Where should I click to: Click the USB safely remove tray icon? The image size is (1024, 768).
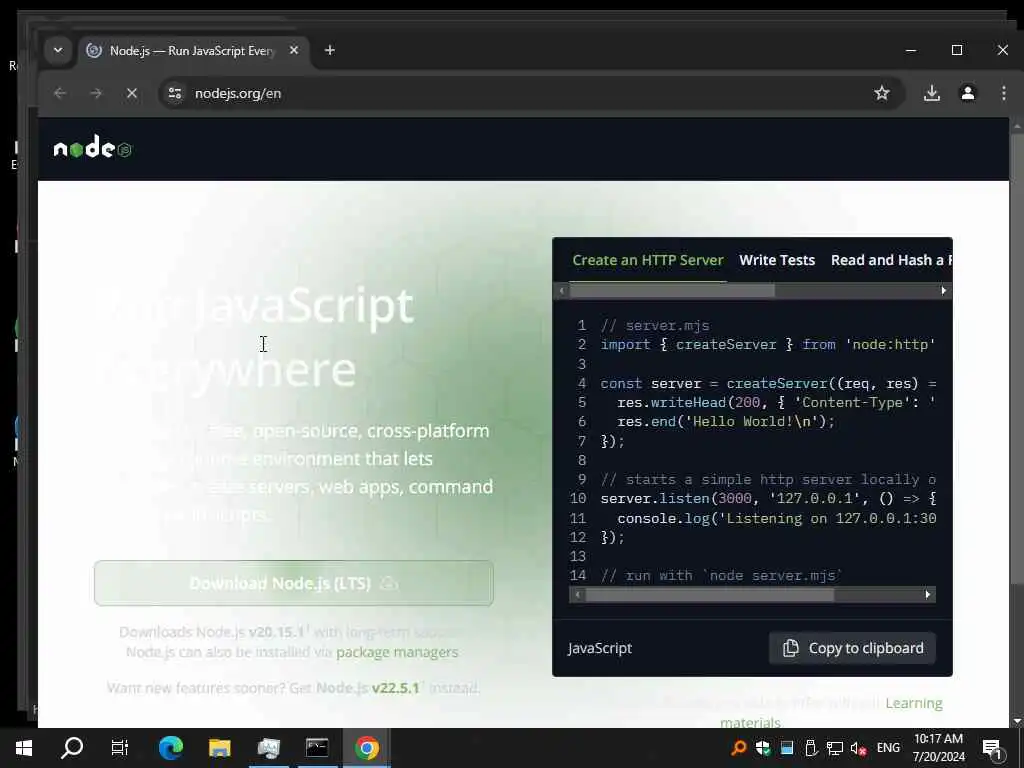coord(810,748)
